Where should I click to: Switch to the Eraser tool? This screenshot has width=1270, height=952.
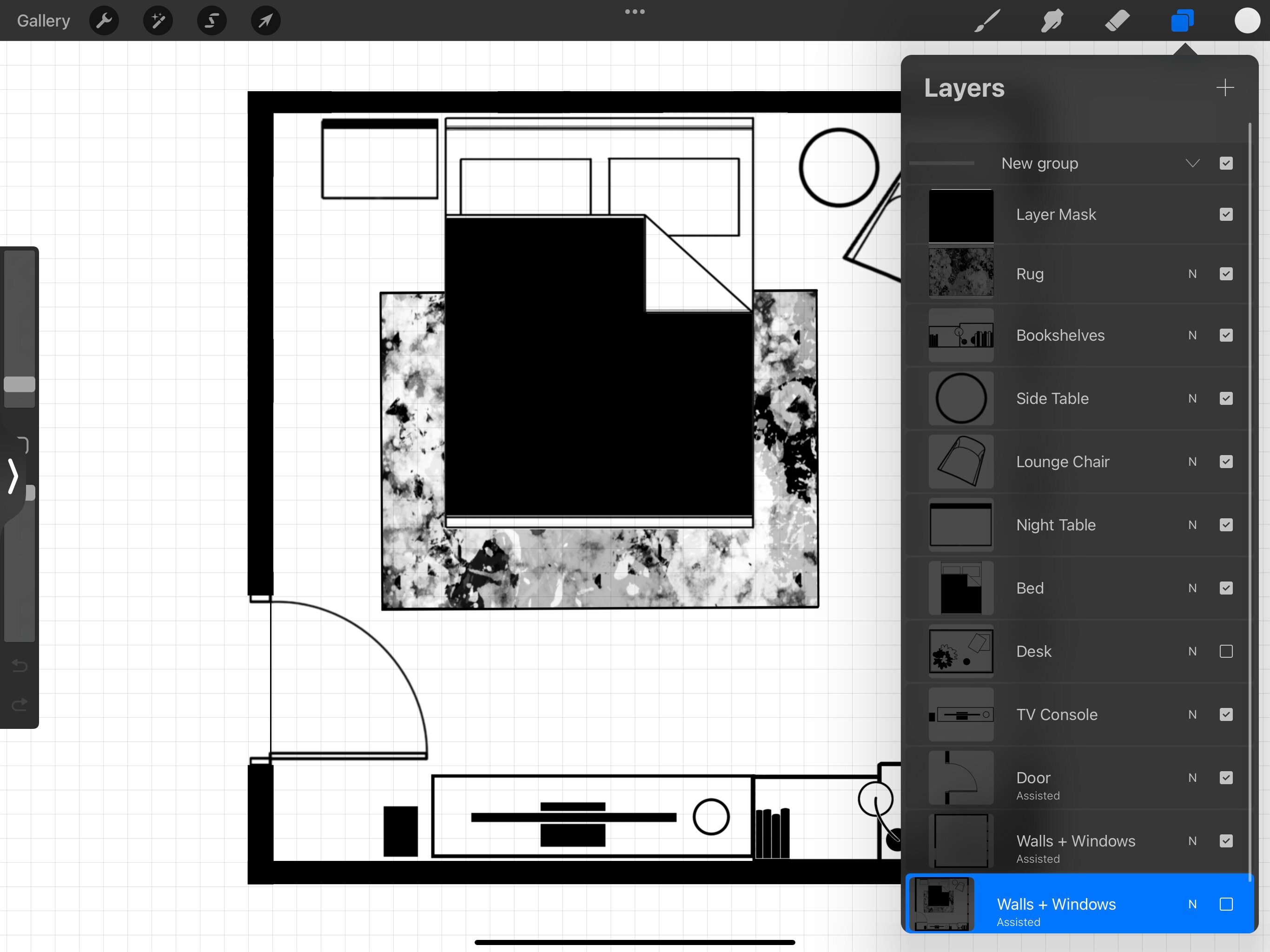click(1117, 20)
